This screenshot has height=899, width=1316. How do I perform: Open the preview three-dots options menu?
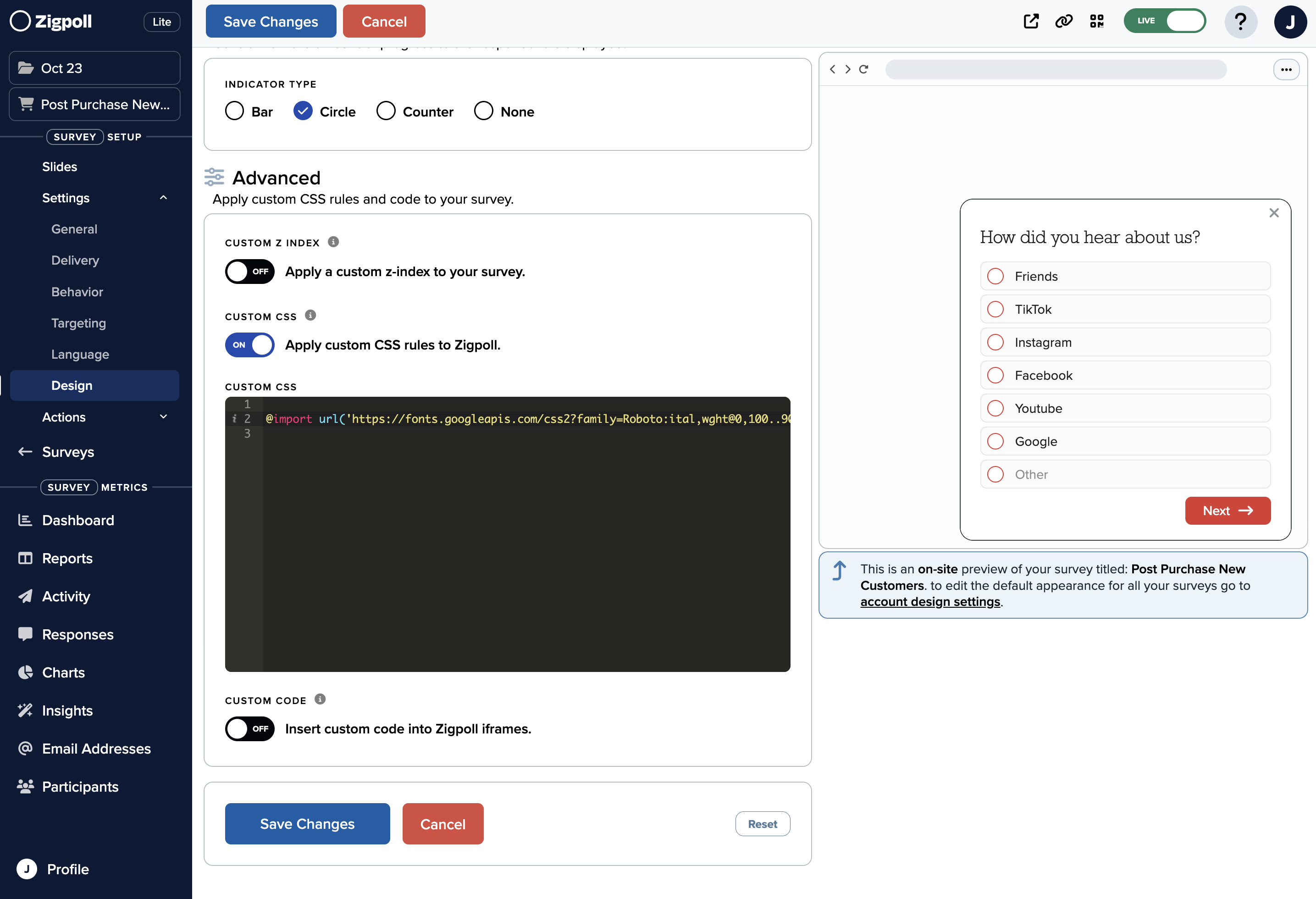1286,70
